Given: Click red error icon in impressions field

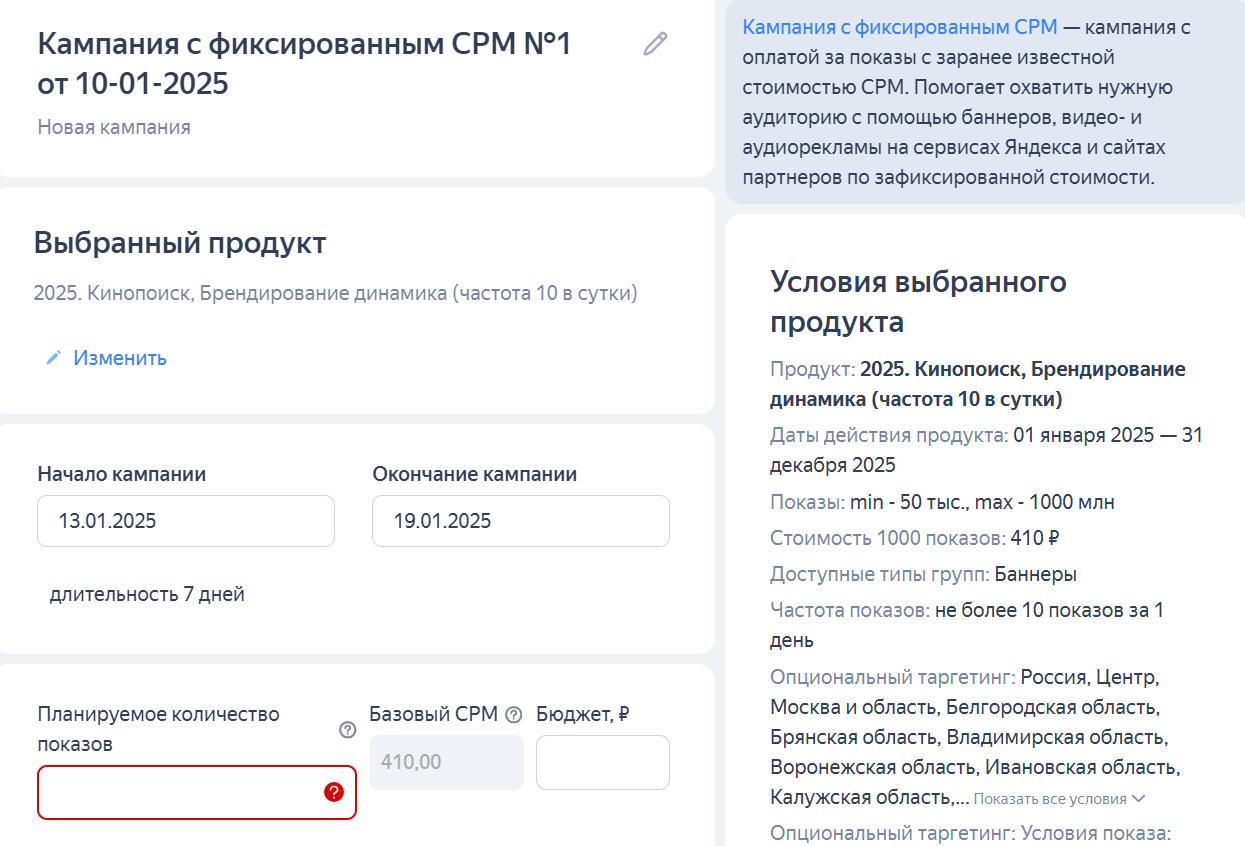Looking at the screenshot, I should pos(334,792).
